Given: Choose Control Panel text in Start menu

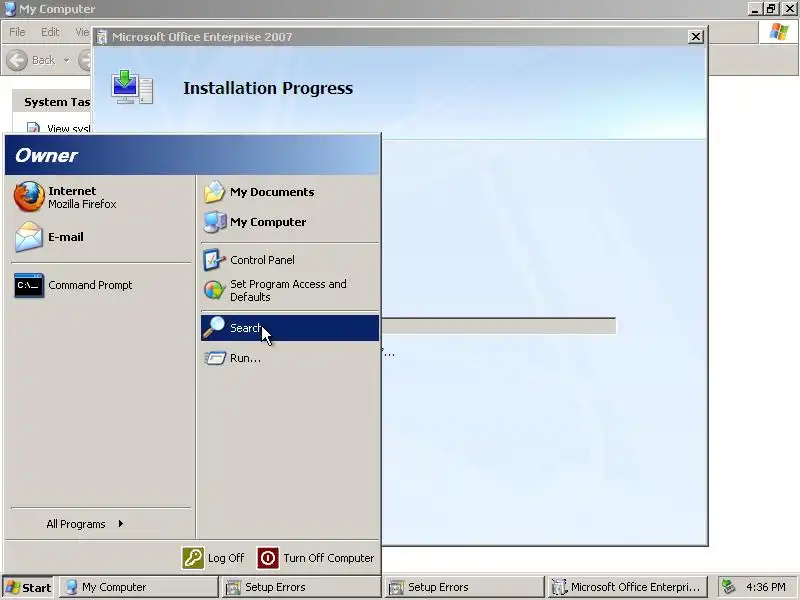Looking at the screenshot, I should (x=262, y=260).
